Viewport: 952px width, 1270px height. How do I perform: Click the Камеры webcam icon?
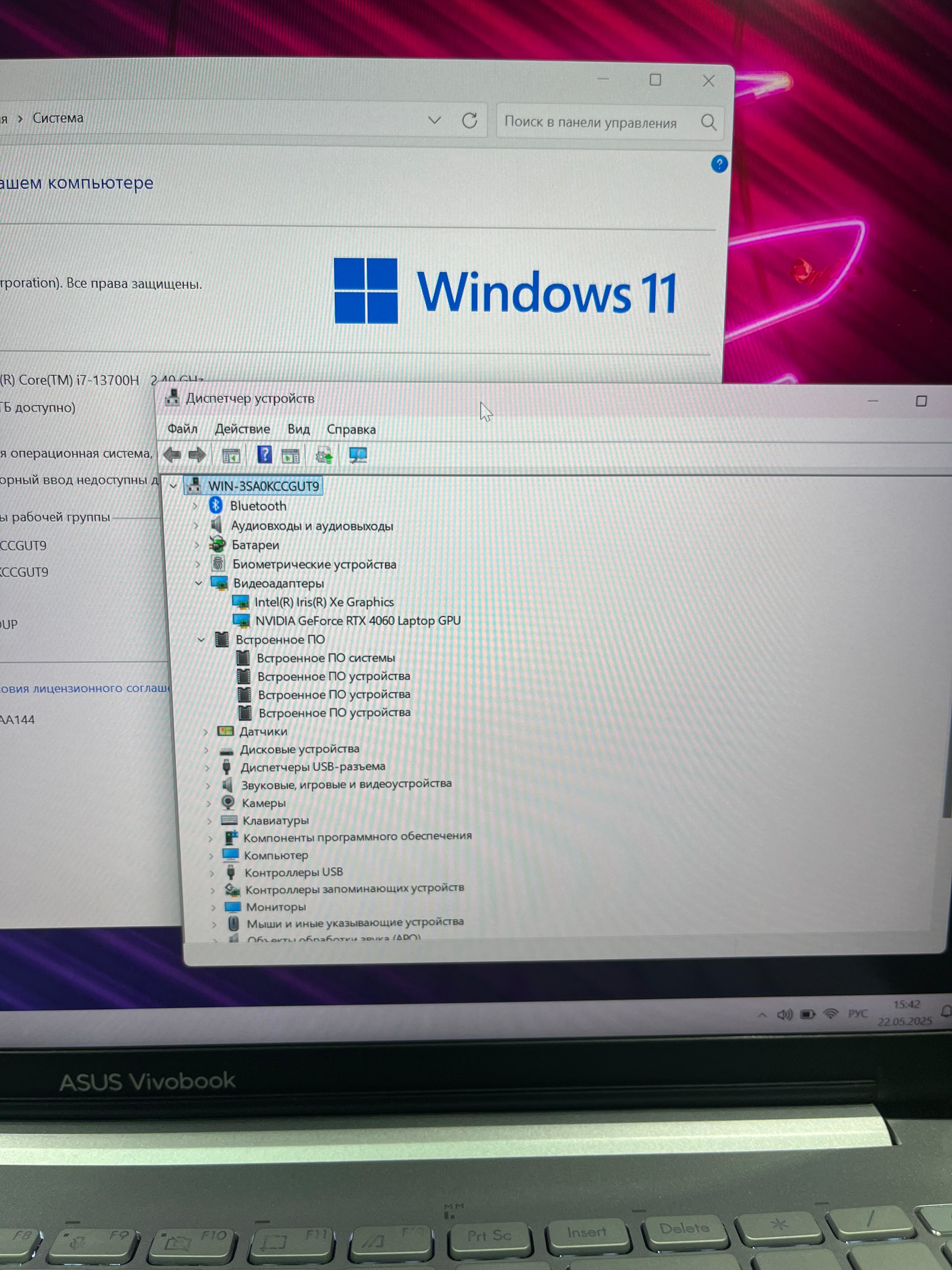tap(228, 802)
